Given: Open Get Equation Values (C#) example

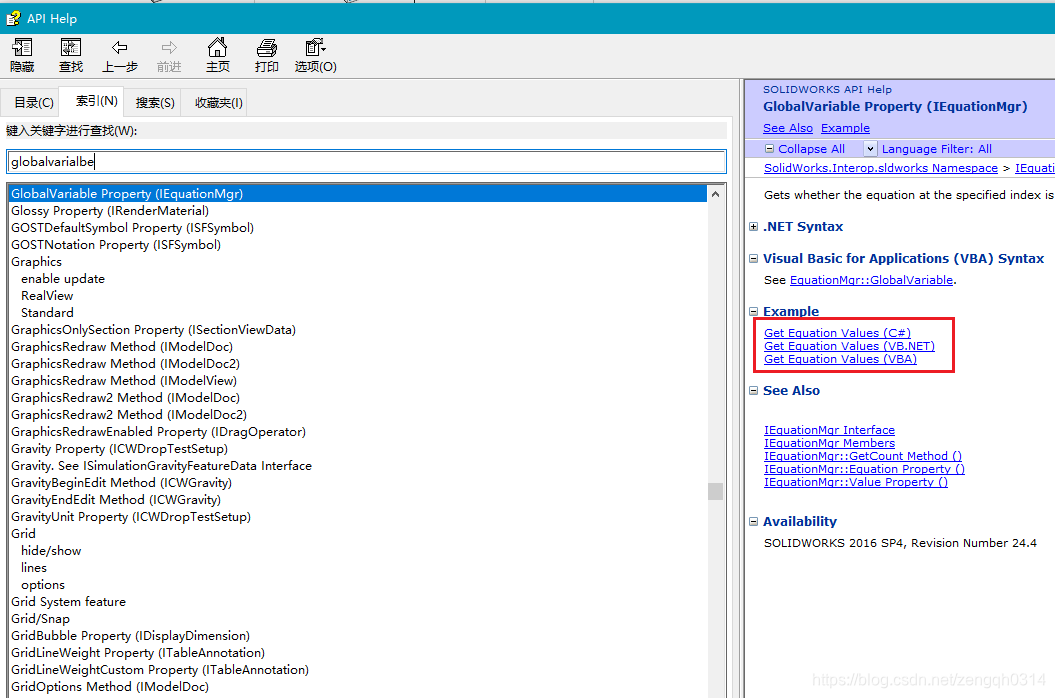Looking at the screenshot, I should (x=837, y=333).
